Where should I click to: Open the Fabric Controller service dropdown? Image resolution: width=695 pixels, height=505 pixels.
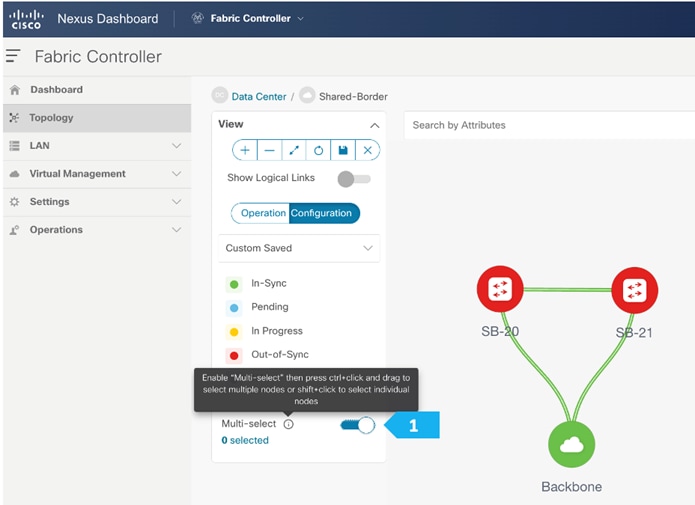coord(301,19)
